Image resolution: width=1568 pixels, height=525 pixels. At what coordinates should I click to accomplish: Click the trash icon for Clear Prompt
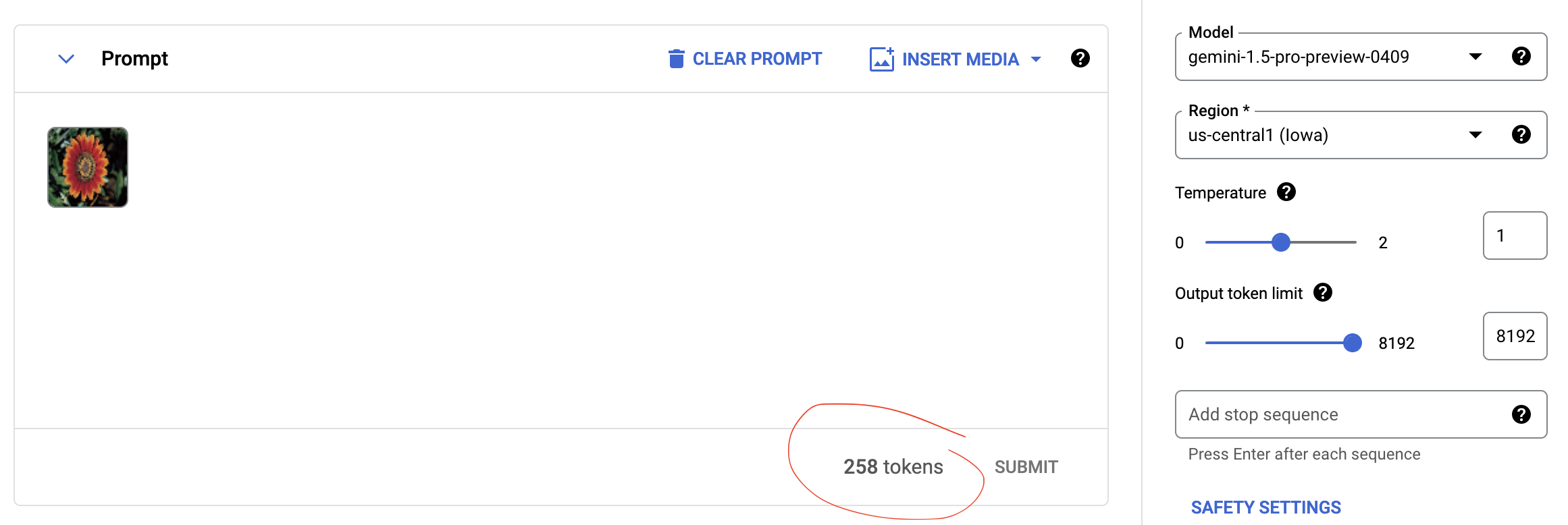pos(676,59)
